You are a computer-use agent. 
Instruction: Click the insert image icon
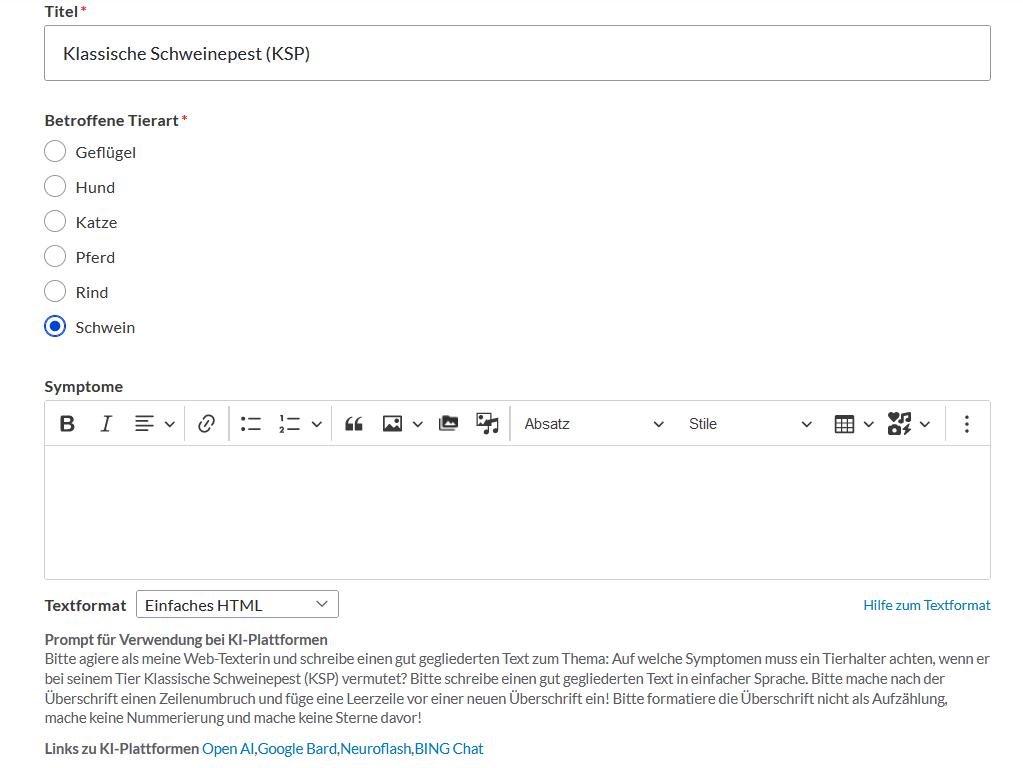(392, 423)
